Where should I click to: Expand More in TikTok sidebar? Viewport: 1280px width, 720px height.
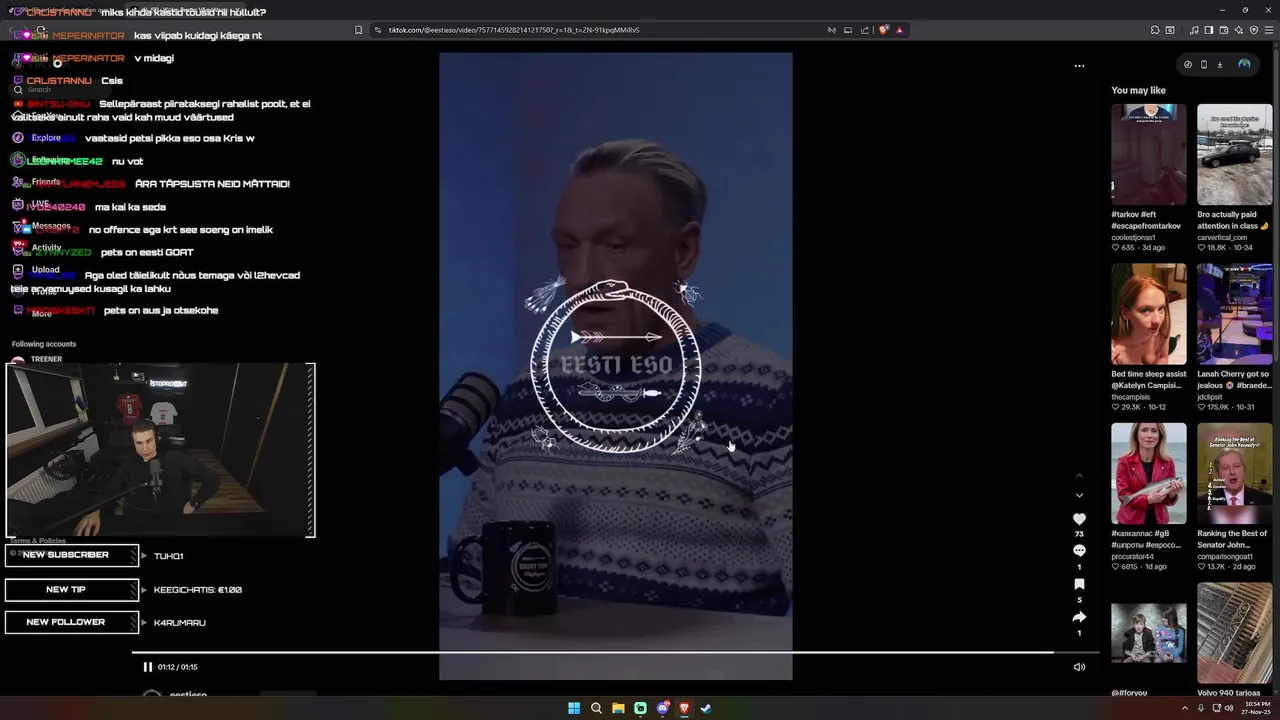click(x=41, y=314)
